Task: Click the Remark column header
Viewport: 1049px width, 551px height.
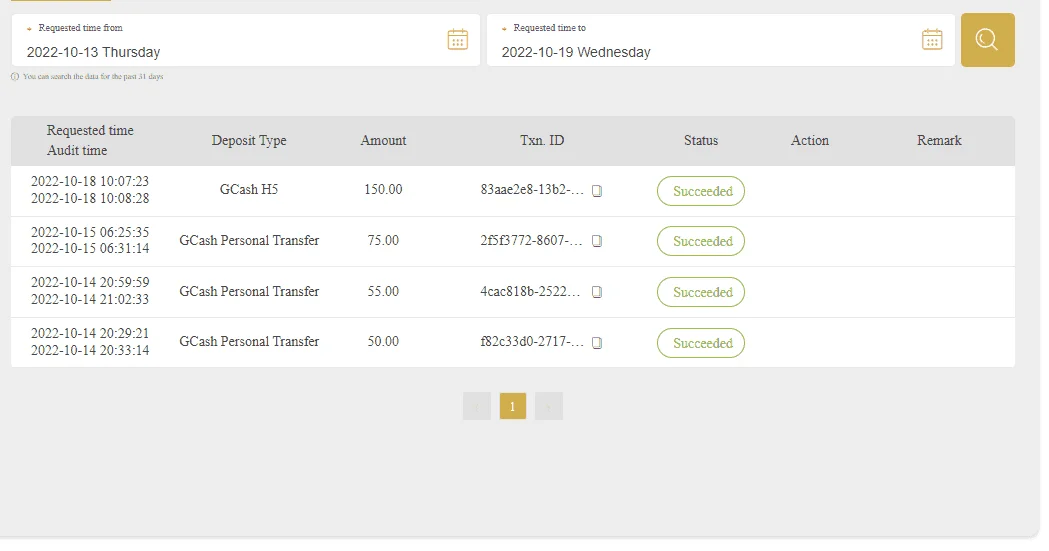Action: (939, 140)
